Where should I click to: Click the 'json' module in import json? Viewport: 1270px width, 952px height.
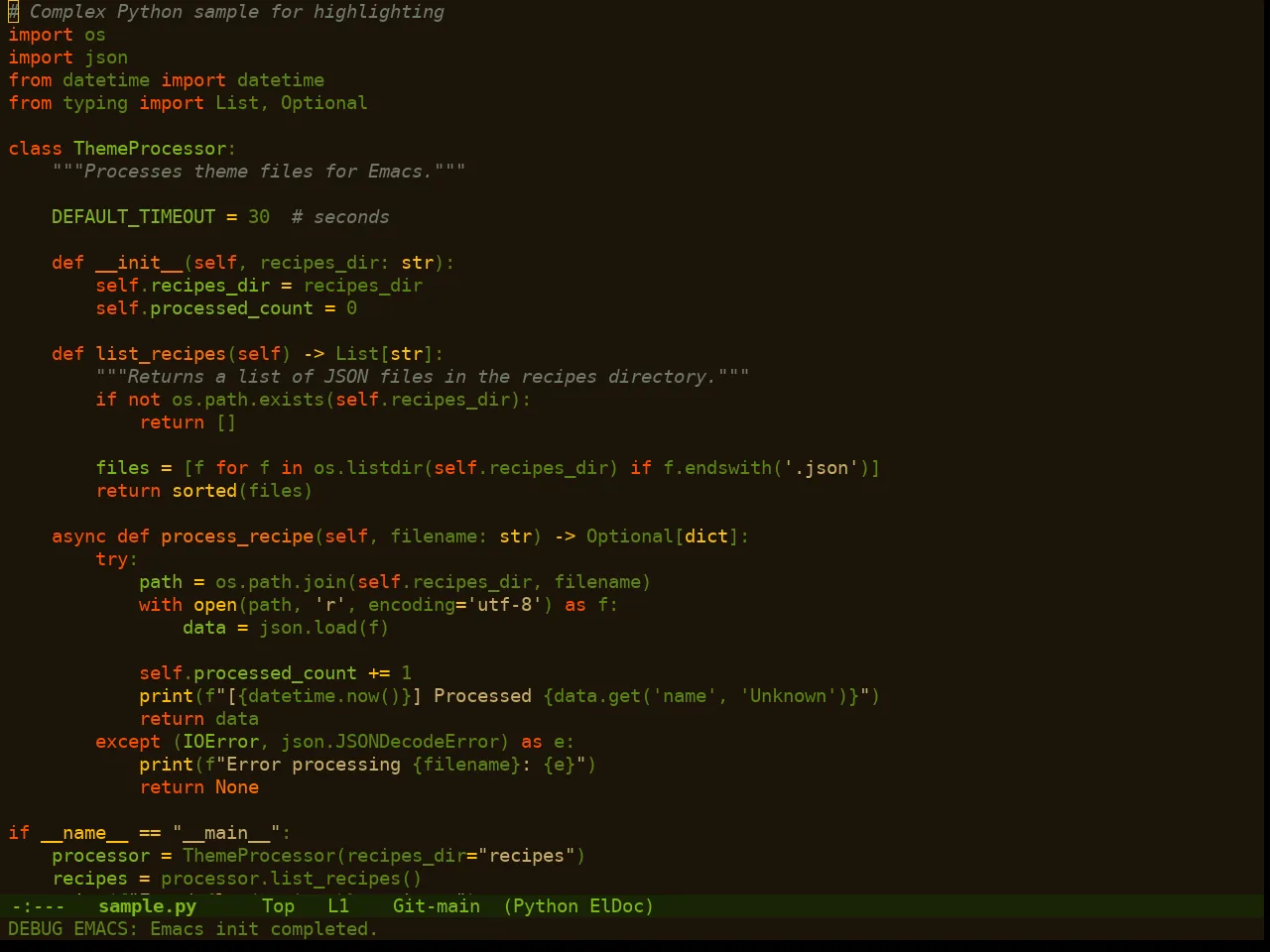(x=106, y=58)
